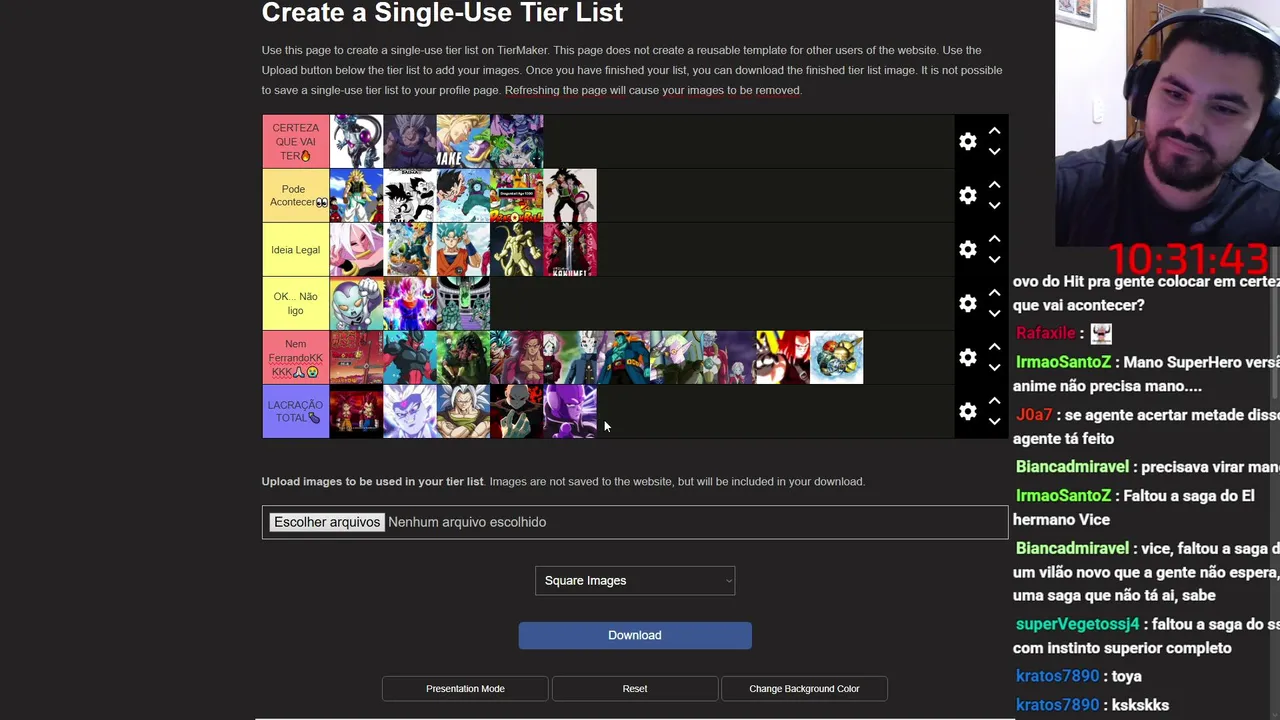Screen dimensions: 1280x720
Task: Select last image in Pode Acontecer row
Action: coord(570,195)
